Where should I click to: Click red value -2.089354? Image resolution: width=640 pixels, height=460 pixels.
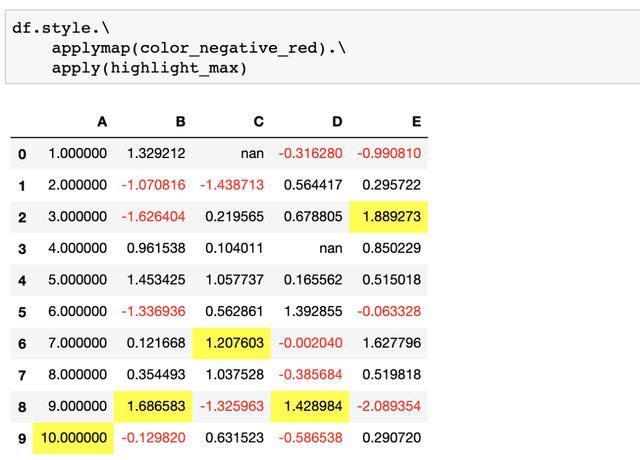(x=389, y=406)
